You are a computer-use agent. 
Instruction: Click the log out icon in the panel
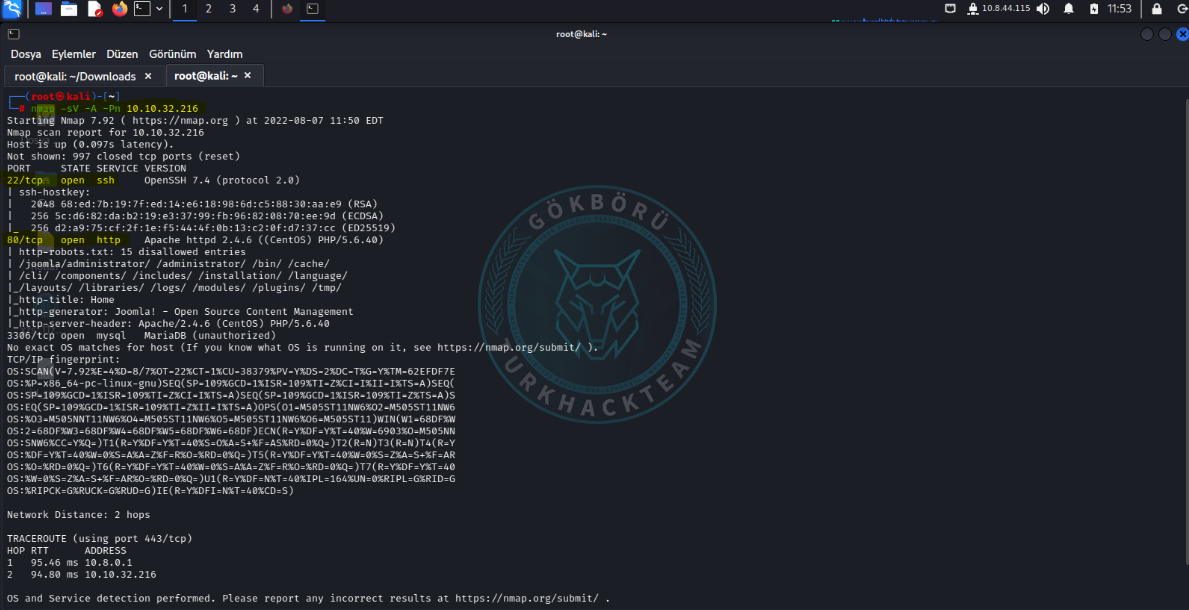click(1181, 9)
